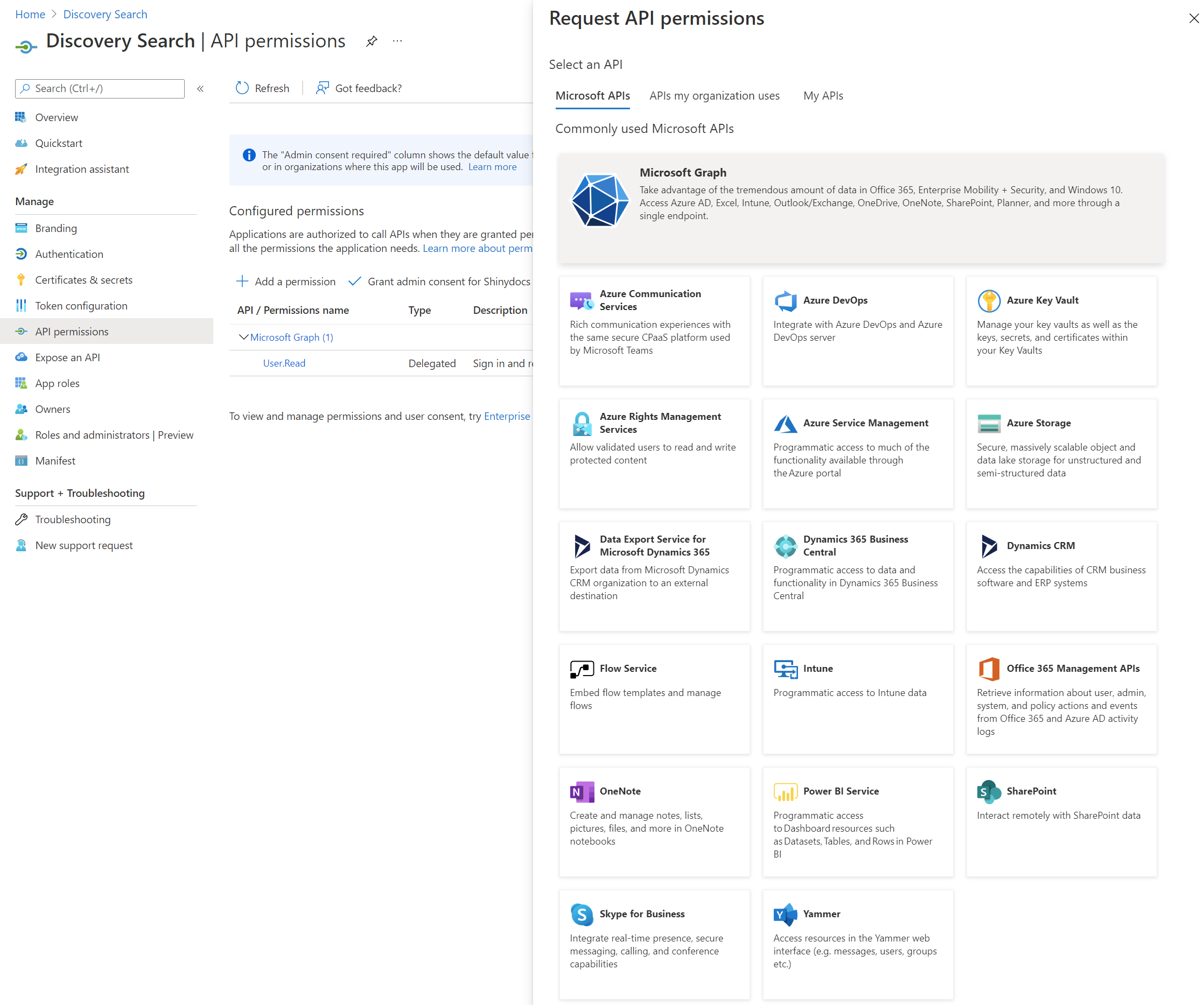Image resolution: width=1204 pixels, height=1005 pixels.
Task: Click Add a permission button
Action: (285, 282)
